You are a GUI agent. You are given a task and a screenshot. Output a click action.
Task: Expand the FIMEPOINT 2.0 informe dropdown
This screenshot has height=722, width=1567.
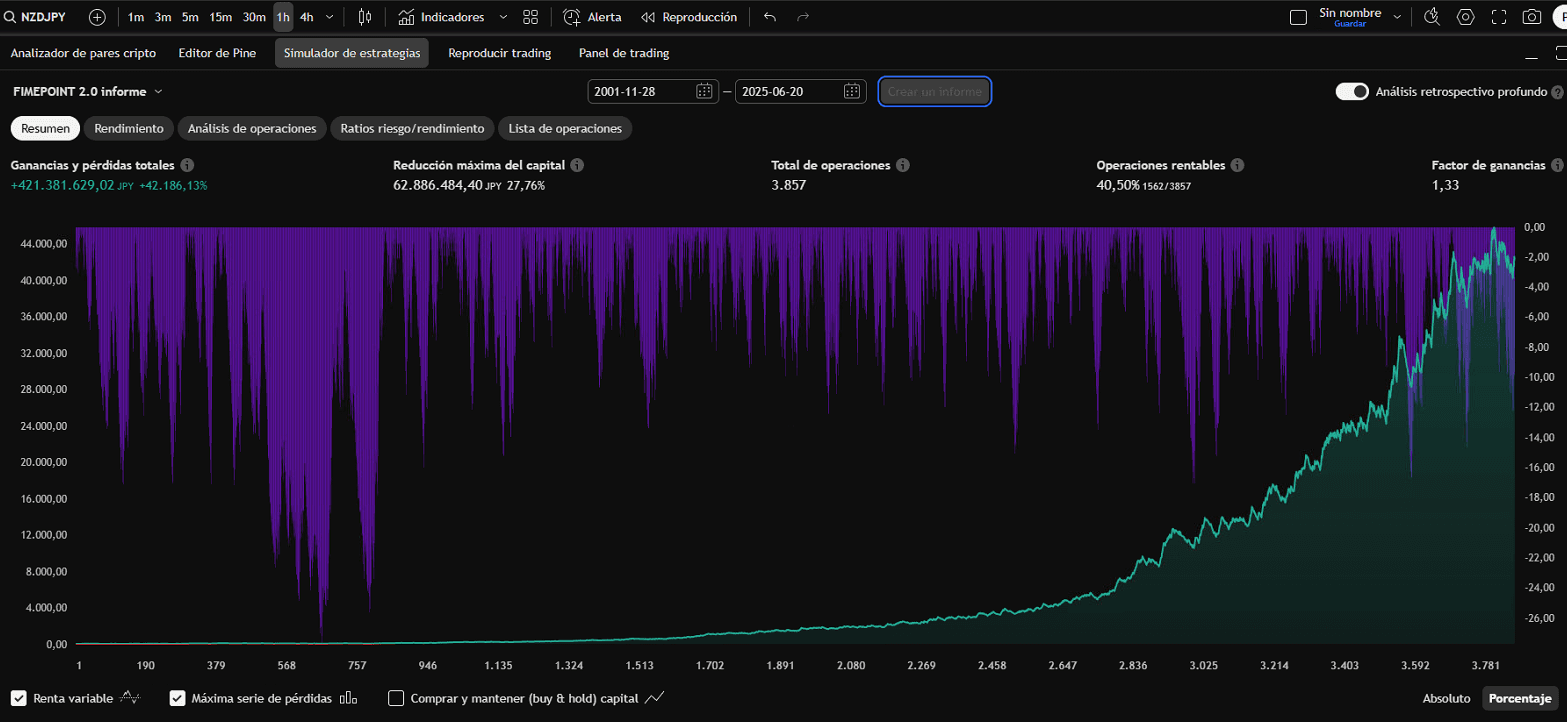[88, 91]
